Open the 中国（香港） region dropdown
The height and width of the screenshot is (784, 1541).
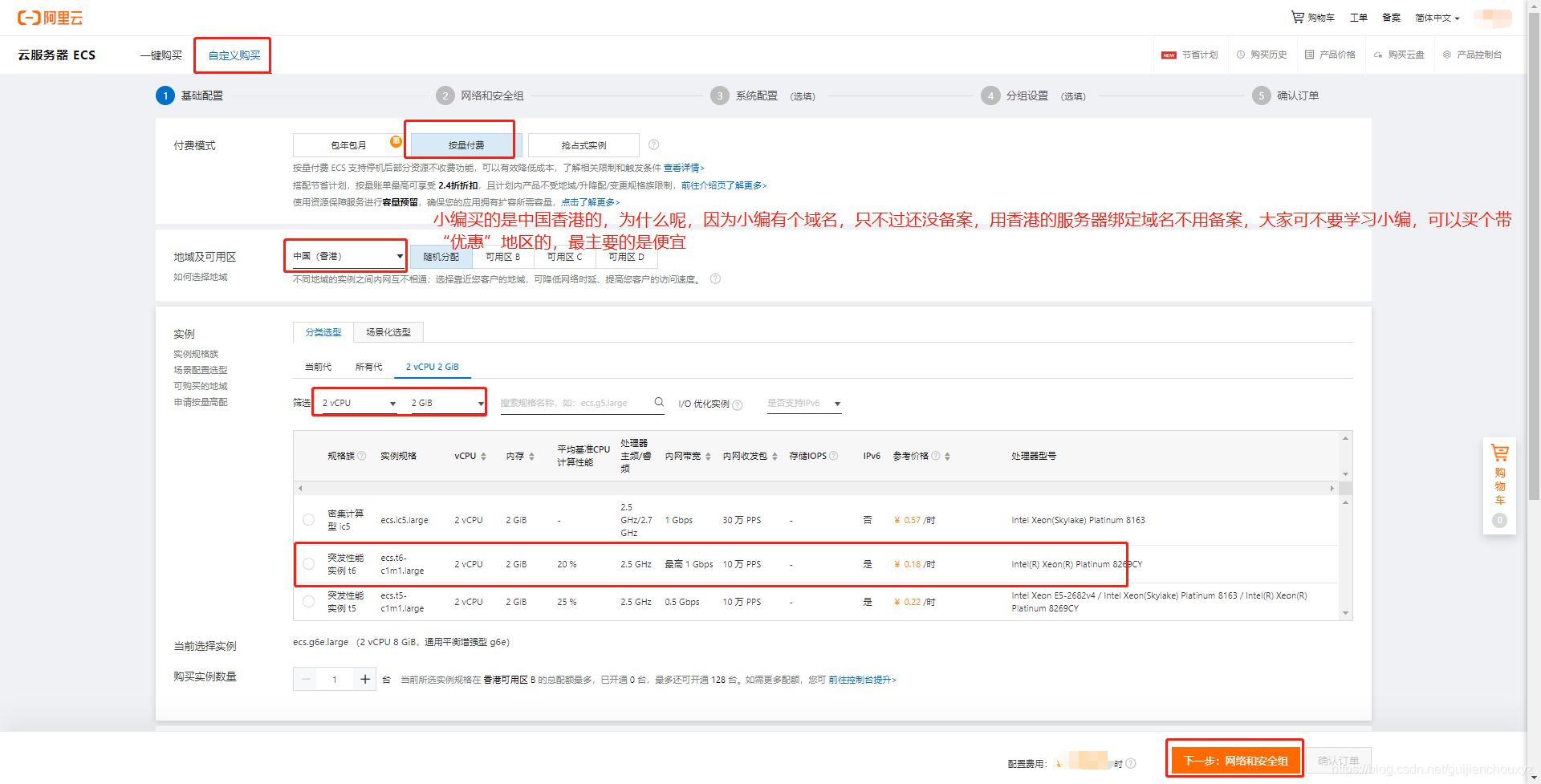pos(347,256)
